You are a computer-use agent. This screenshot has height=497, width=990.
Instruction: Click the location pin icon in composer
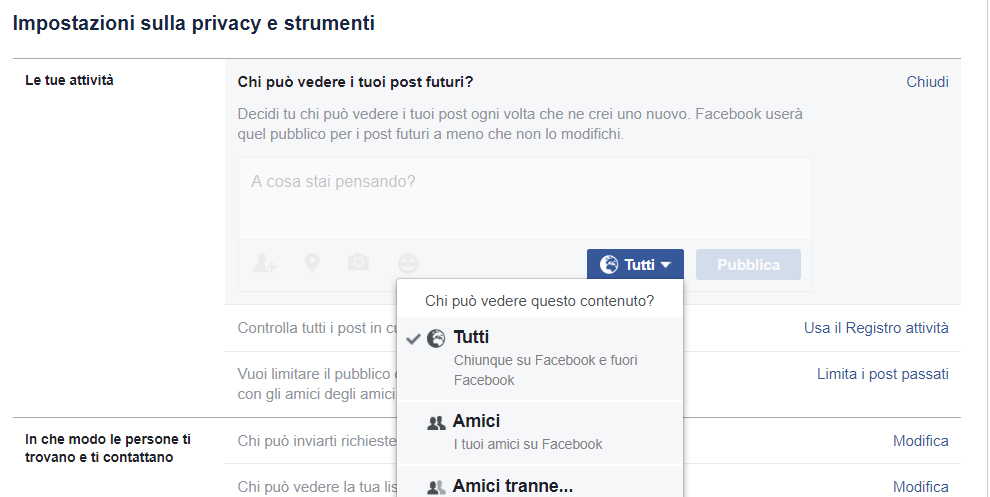(313, 263)
